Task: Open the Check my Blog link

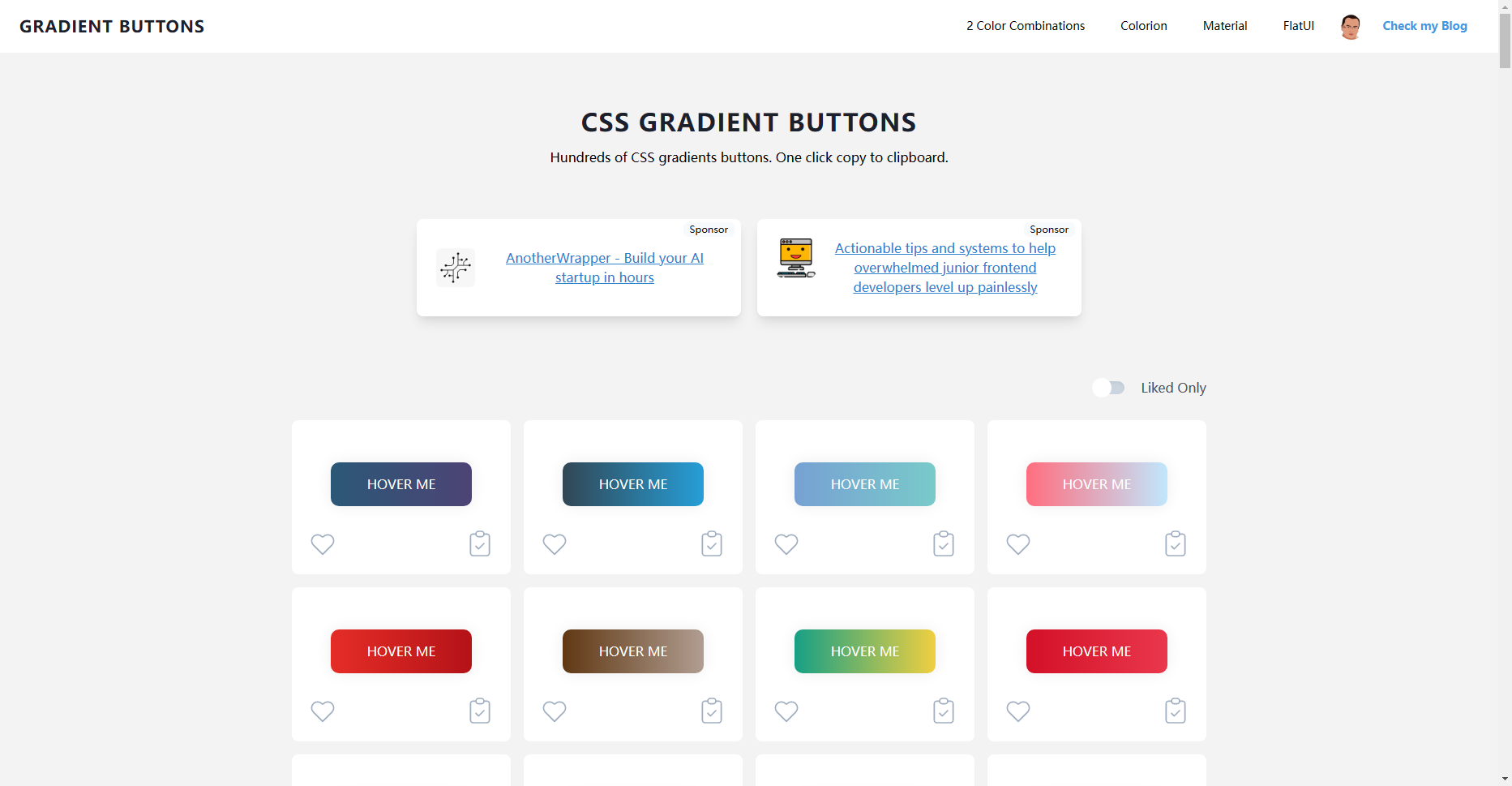Action: (x=1424, y=26)
